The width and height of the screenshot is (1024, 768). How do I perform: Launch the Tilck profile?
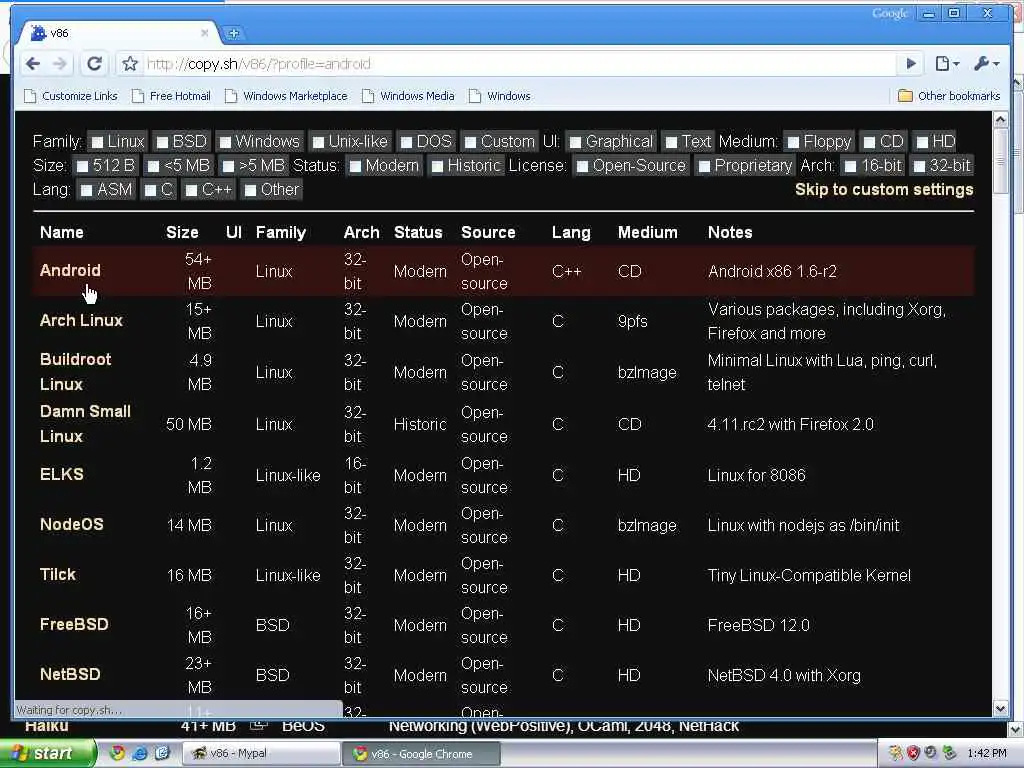coord(57,575)
